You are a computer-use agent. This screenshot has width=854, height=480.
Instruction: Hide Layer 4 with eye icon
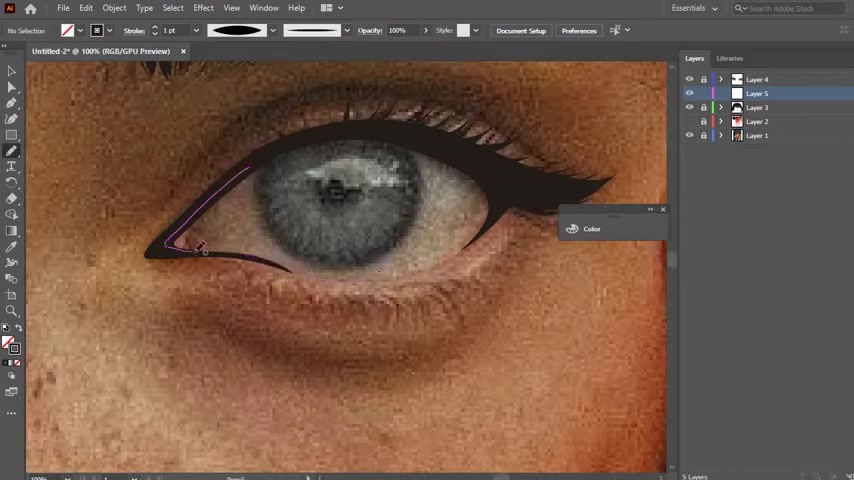690,80
